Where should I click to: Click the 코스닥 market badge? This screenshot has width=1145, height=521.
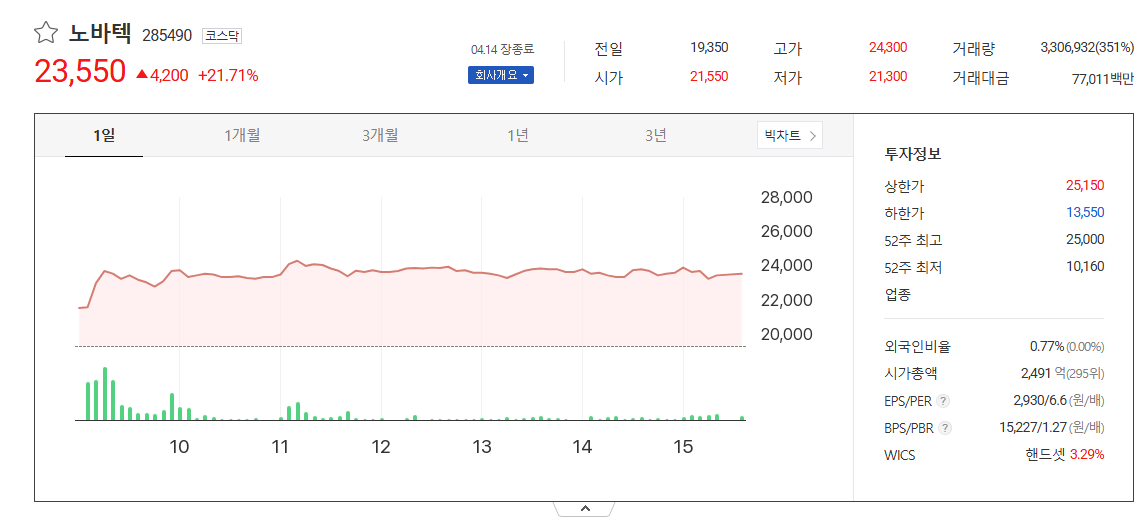coord(222,35)
